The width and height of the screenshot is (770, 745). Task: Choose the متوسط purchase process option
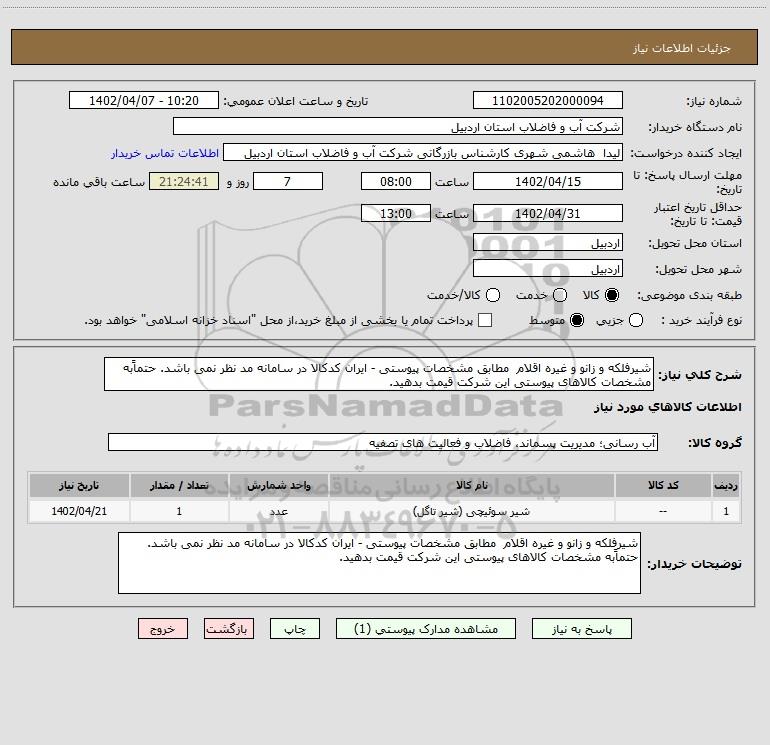tap(577, 320)
